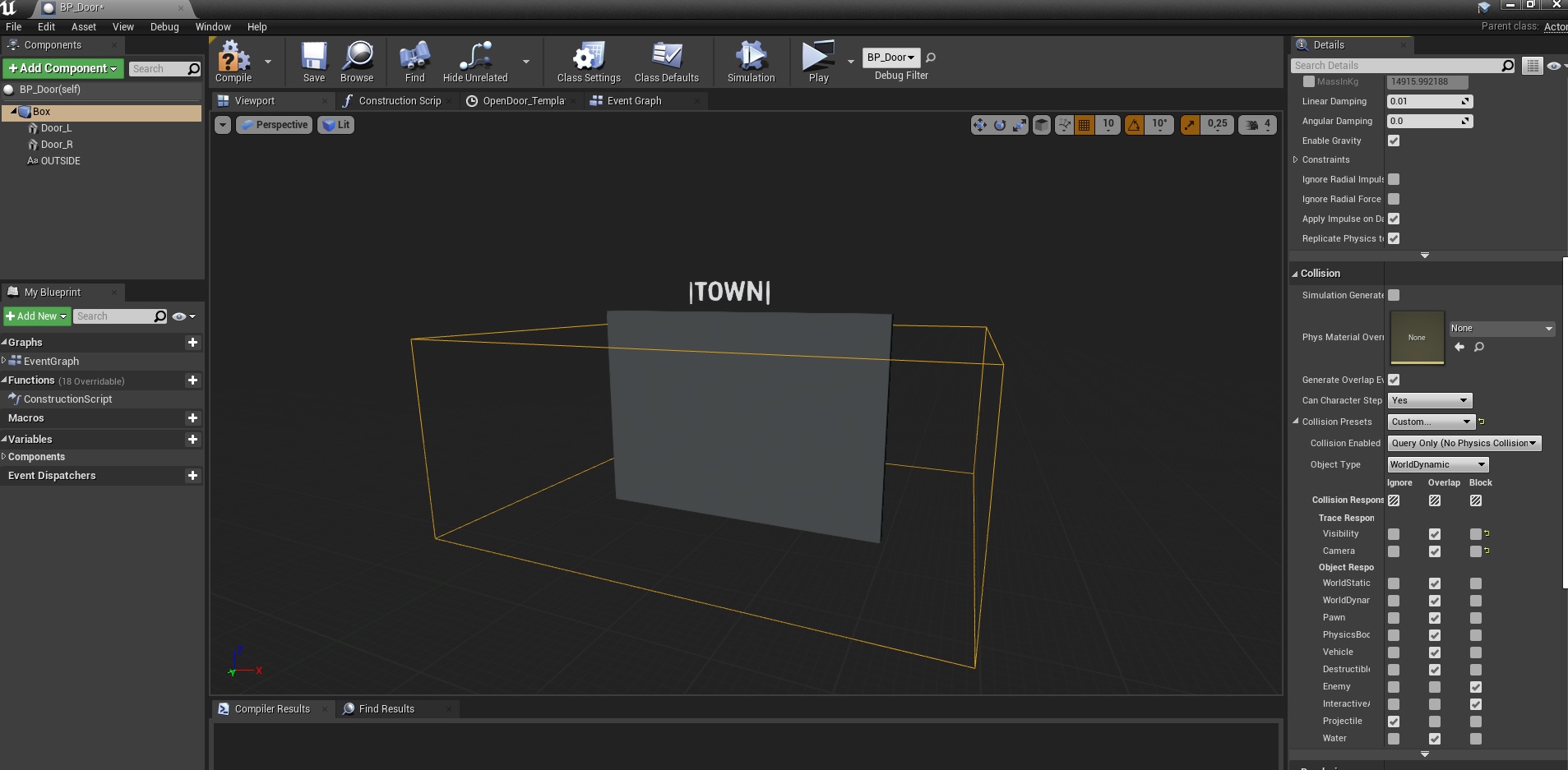This screenshot has width=1568, height=770.
Task: Click the Compile blueprint icon
Action: coord(234,58)
